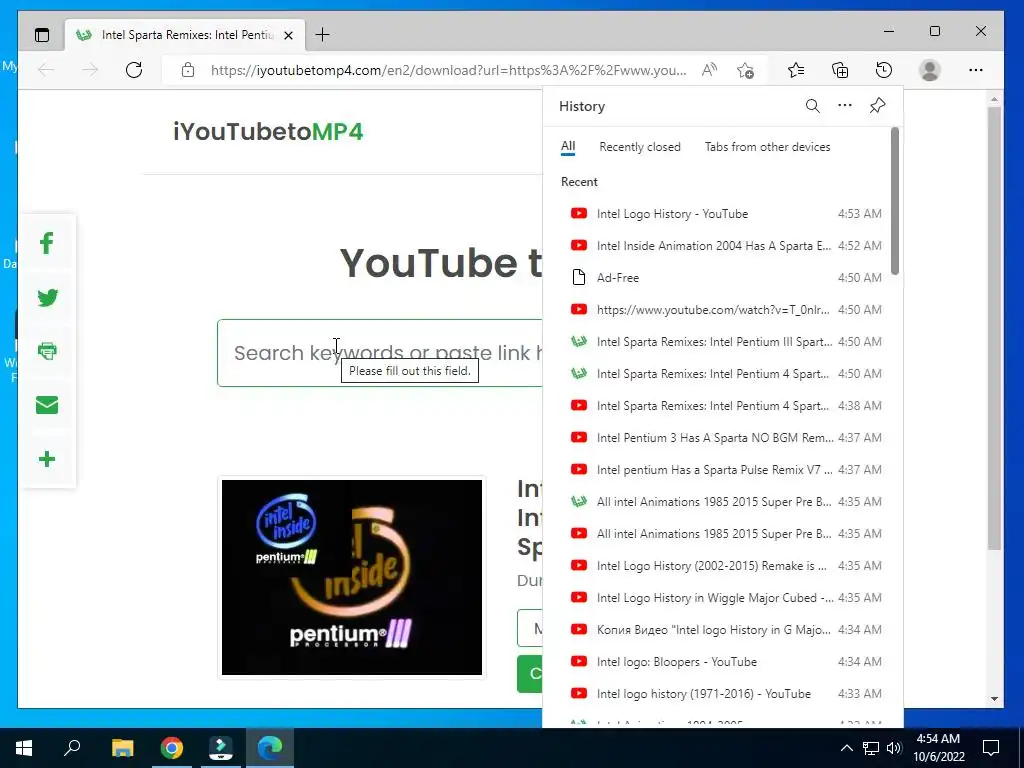Open Intel Pentium III Spart... 4:50 AM entry
Screen dimensions: 1024x768
[721, 342]
